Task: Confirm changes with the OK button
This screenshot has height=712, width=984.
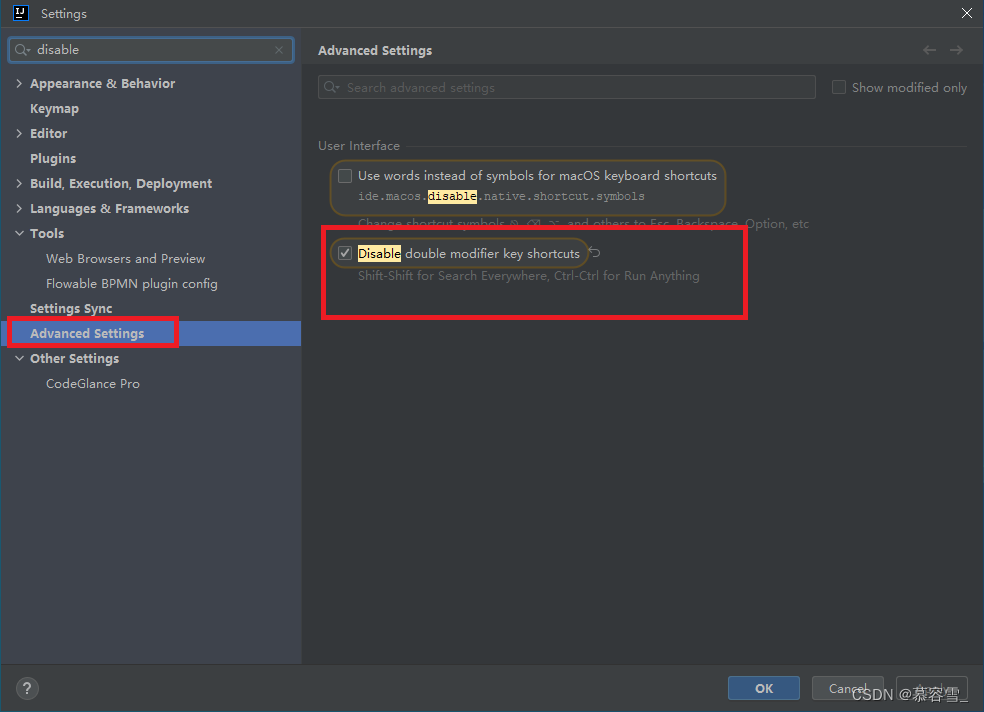Action: tap(764, 688)
